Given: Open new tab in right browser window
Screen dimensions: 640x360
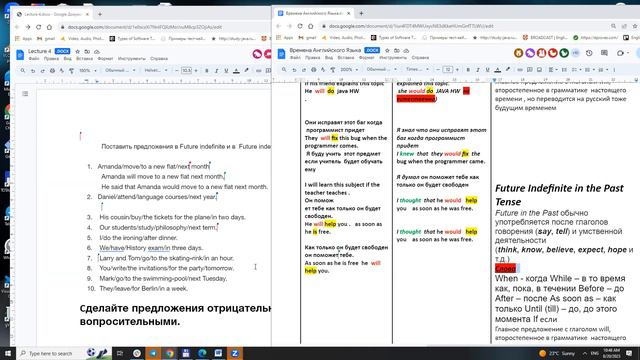Looking at the screenshot, I should pos(361,13).
